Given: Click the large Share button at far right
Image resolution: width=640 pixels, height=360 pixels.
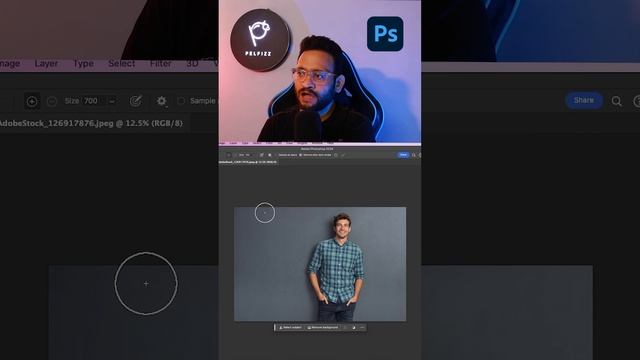Looking at the screenshot, I should (x=584, y=100).
